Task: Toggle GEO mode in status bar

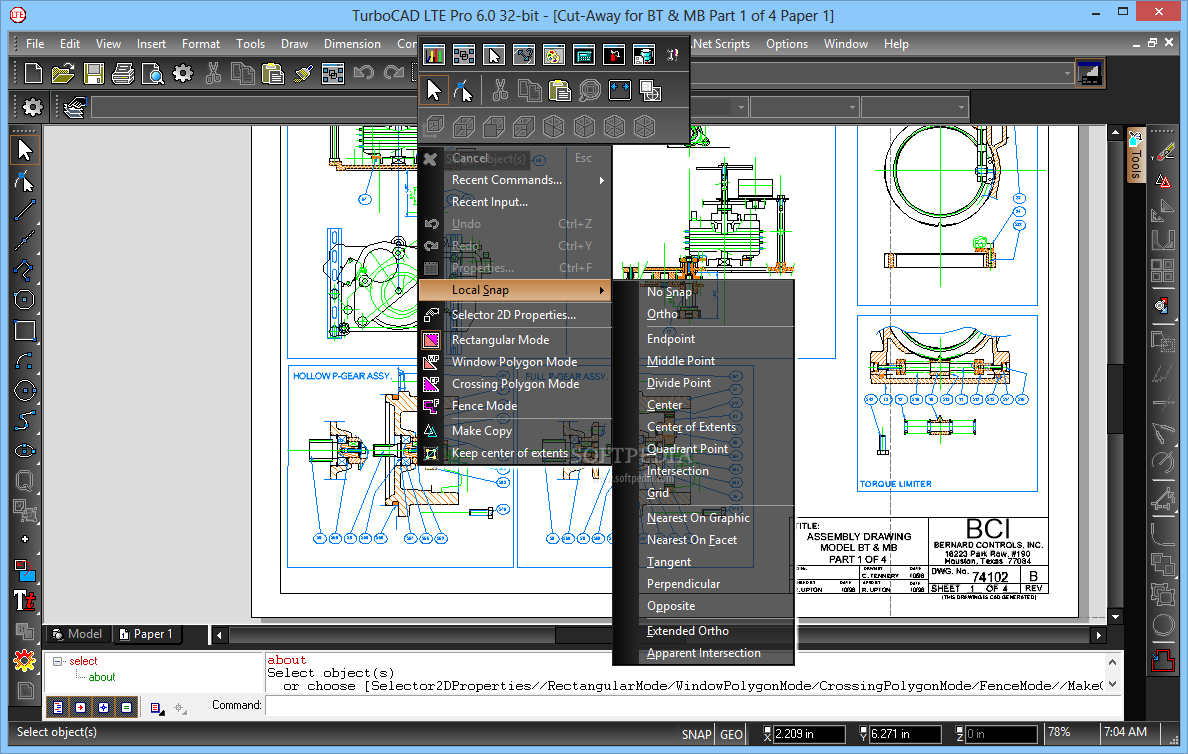Action: 731,734
